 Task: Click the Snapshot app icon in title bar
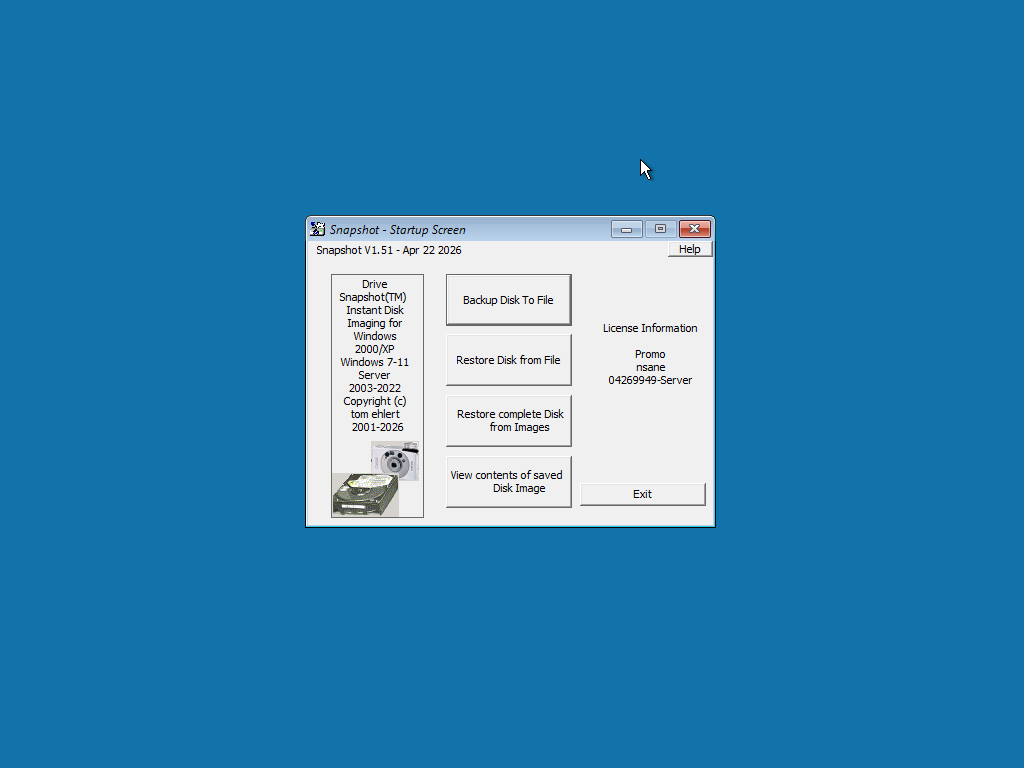pyautogui.click(x=317, y=229)
